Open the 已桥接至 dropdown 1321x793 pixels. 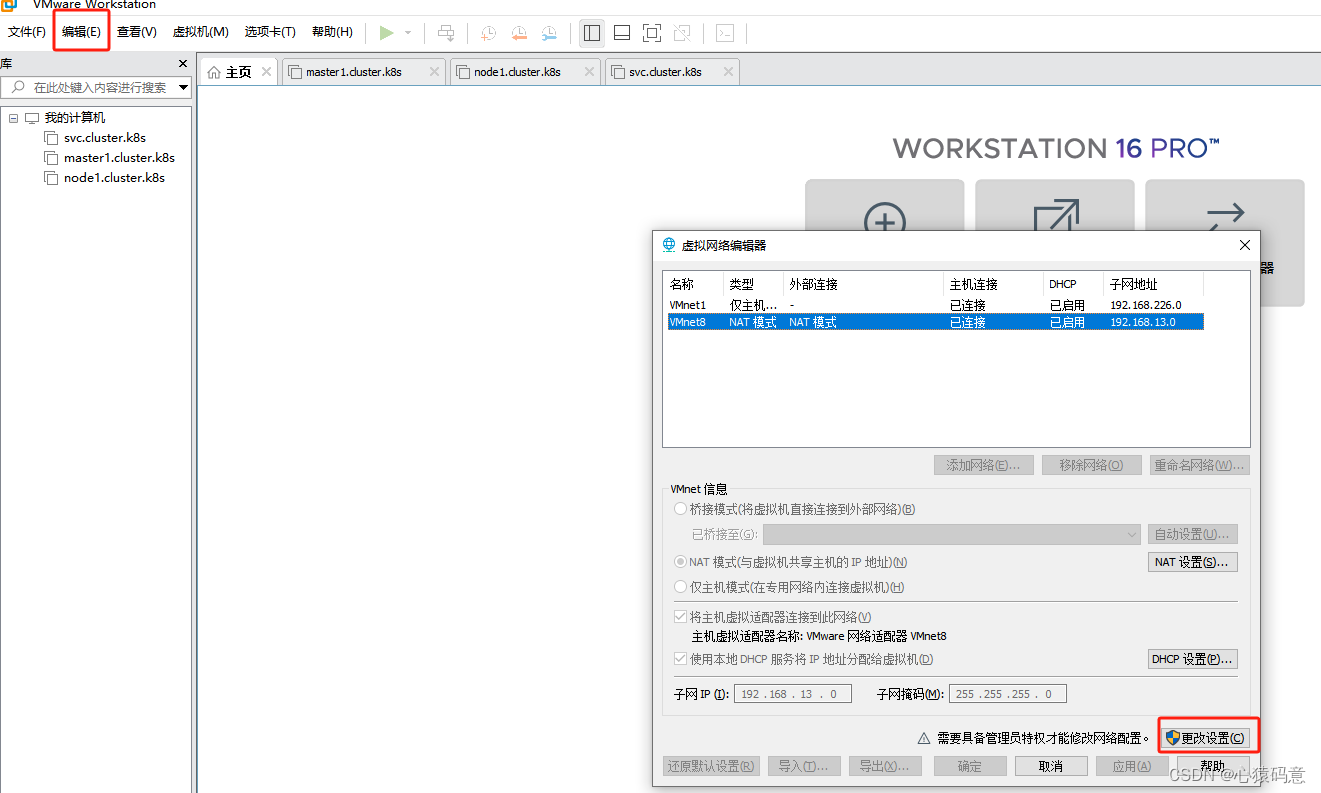point(951,534)
